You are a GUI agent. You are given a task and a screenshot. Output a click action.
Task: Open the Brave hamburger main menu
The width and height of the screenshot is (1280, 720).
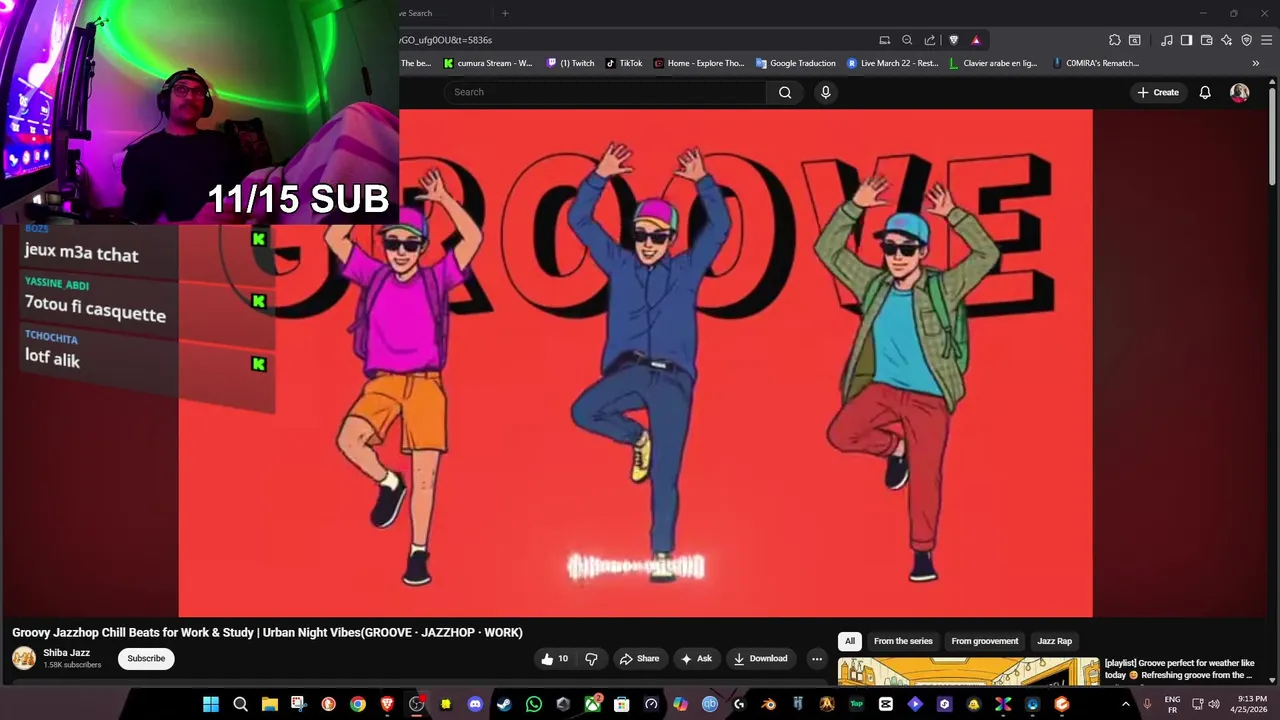click(1267, 40)
